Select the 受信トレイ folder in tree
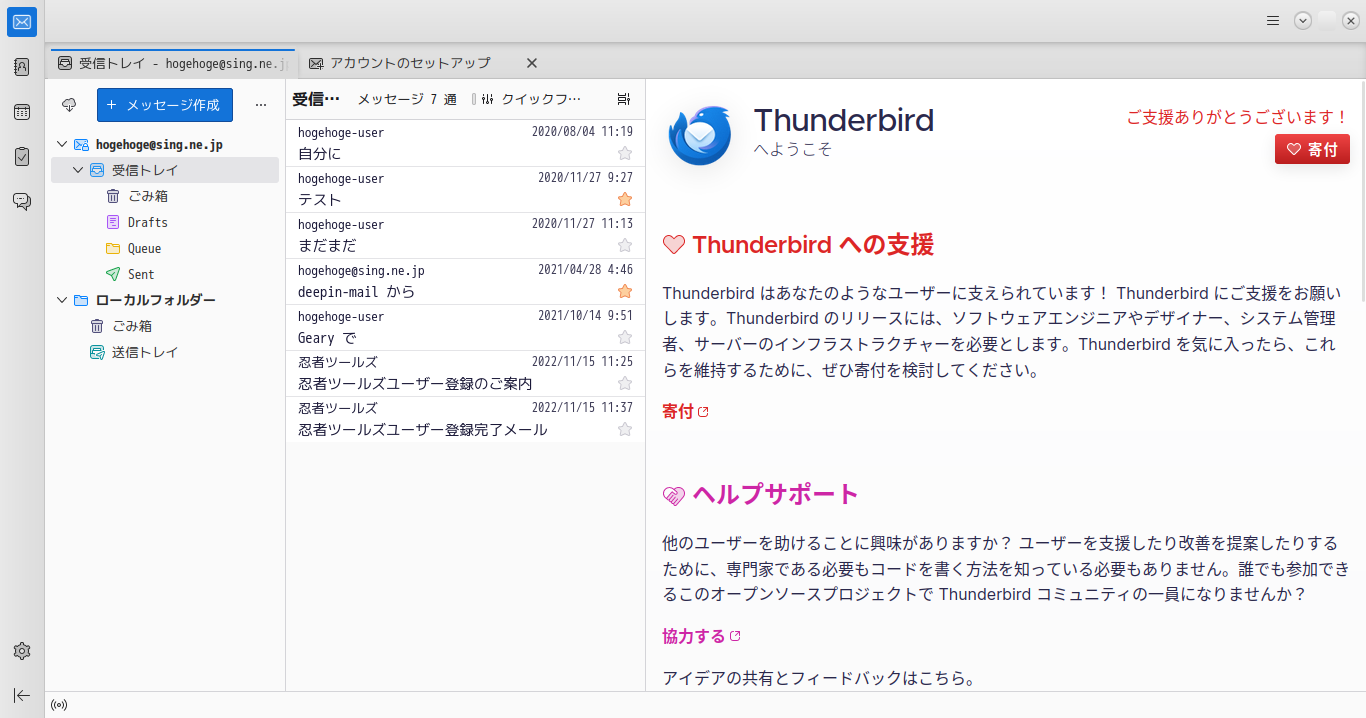The height and width of the screenshot is (718, 1366). click(x=165, y=170)
